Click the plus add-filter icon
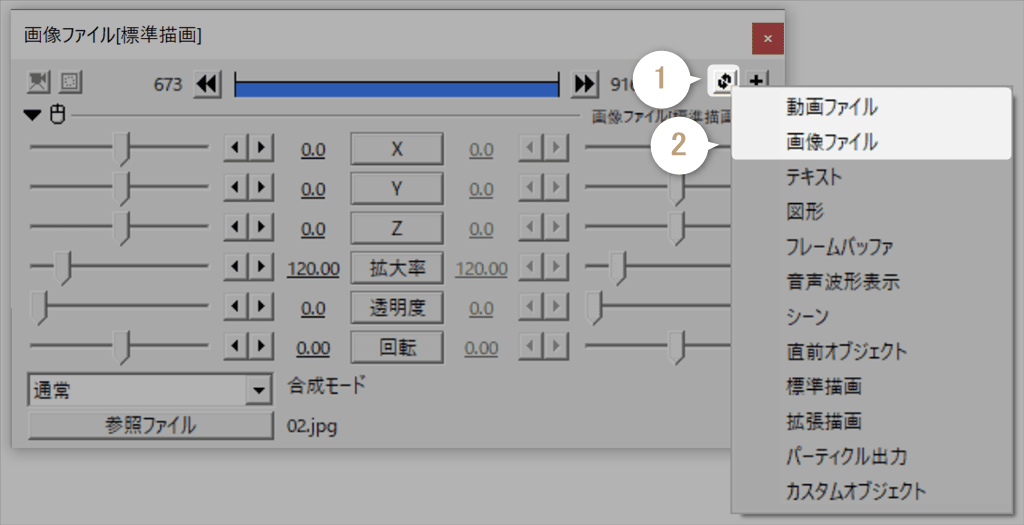 point(756,82)
